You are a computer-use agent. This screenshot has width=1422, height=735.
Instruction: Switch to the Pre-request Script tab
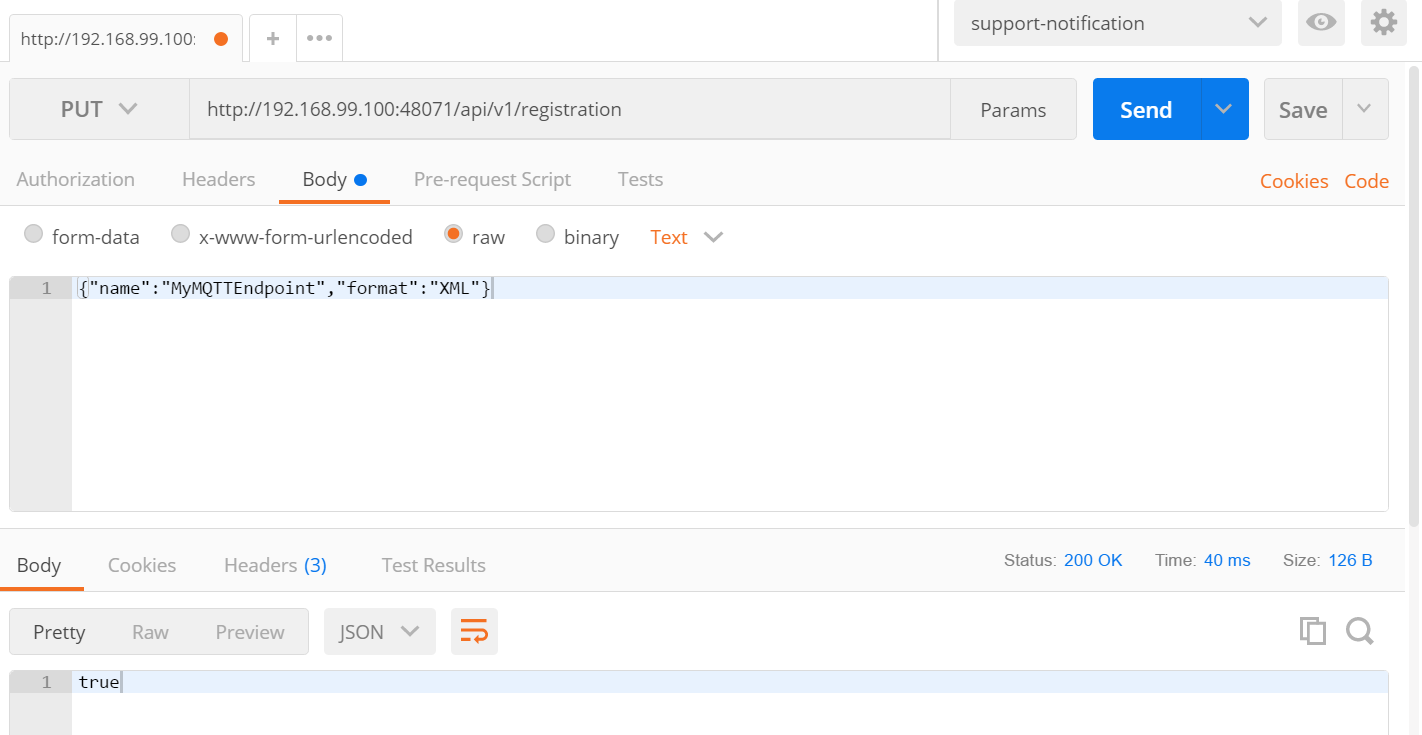click(492, 179)
